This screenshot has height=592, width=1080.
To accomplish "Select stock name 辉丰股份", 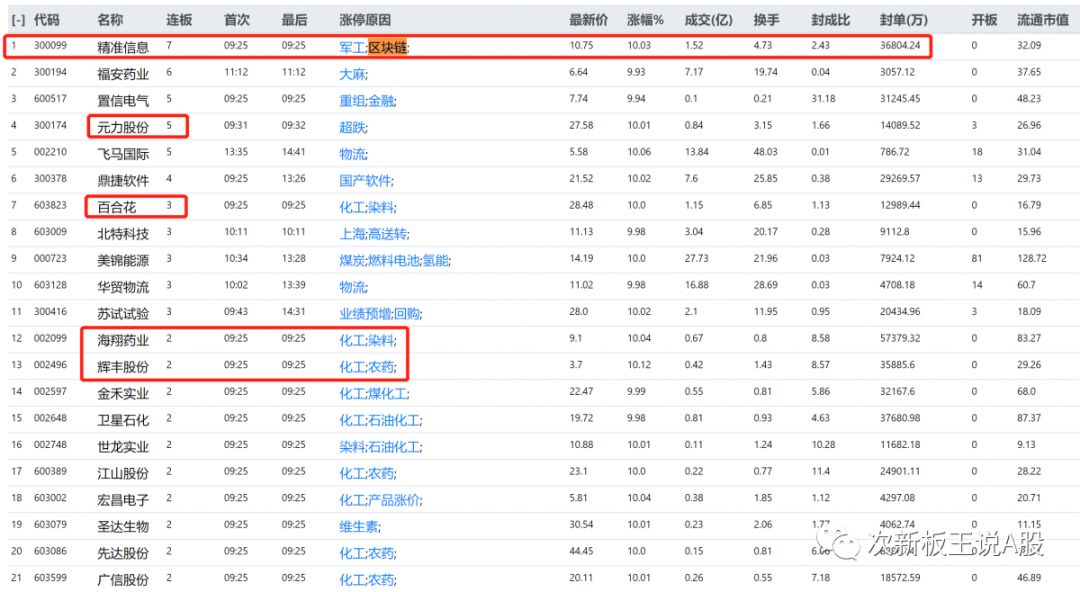I will tap(123, 367).
